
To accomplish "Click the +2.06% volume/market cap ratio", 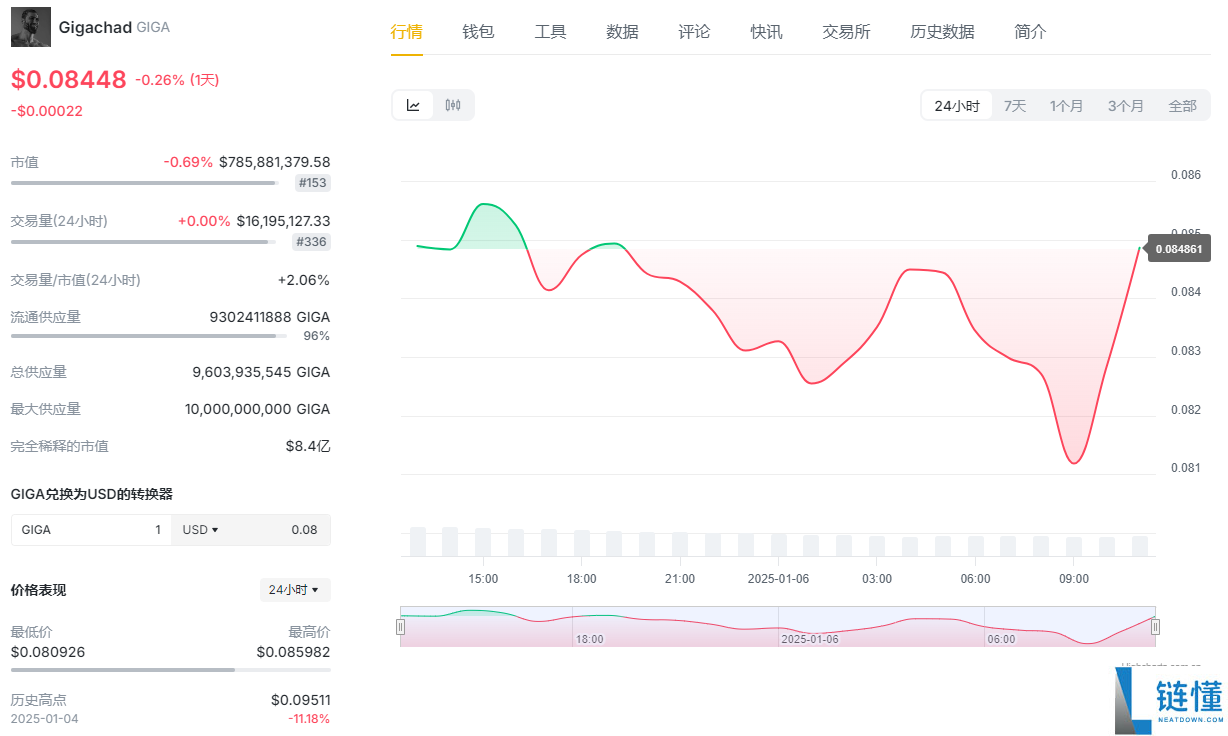I will (x=304, y=280).
